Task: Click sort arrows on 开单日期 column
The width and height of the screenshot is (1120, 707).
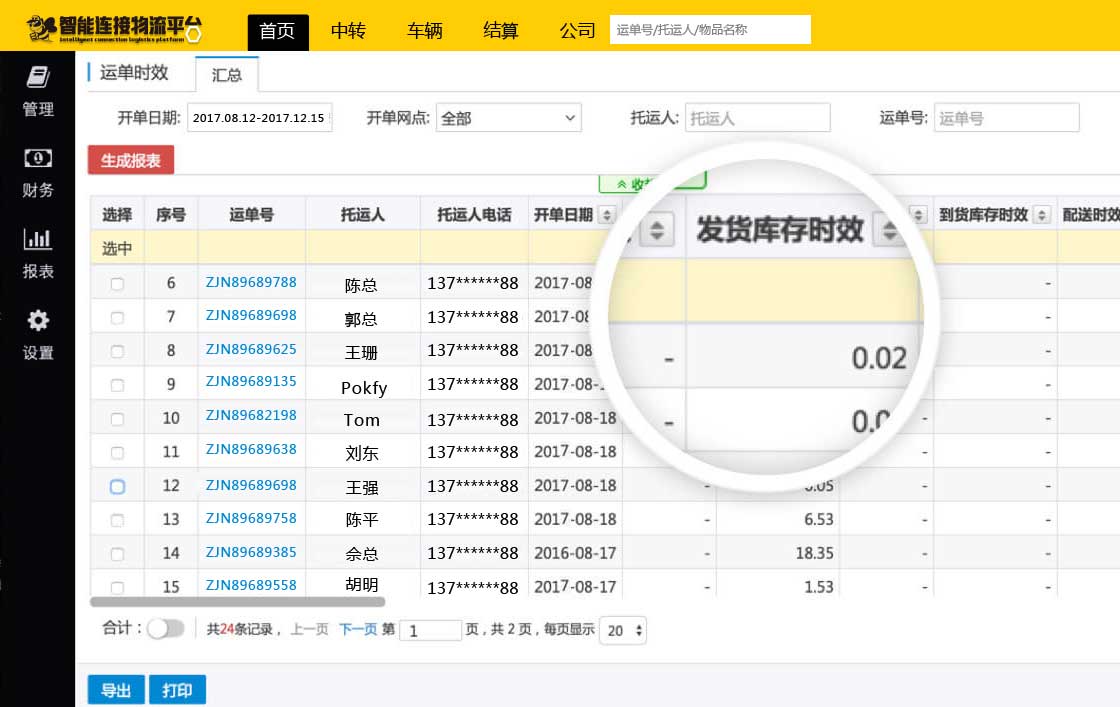Action: pos(607,215)
